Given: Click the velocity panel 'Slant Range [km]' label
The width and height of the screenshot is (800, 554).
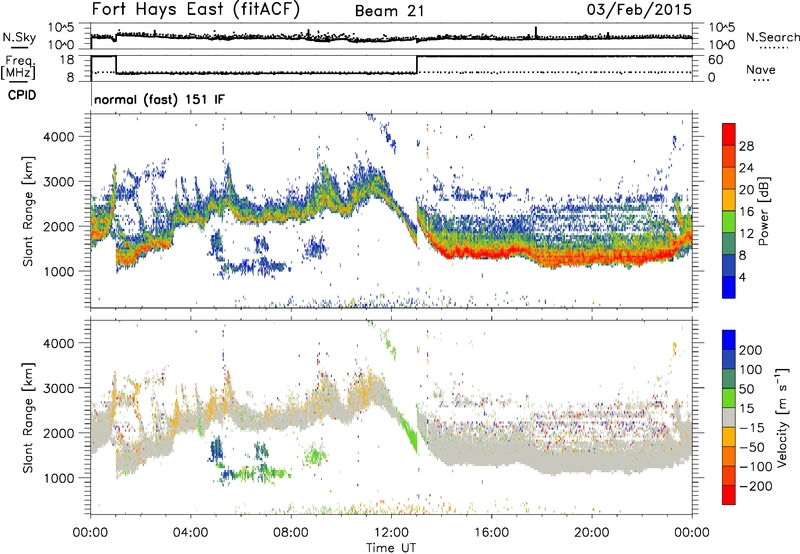Looking at the screenshot, I should point(28,417).
